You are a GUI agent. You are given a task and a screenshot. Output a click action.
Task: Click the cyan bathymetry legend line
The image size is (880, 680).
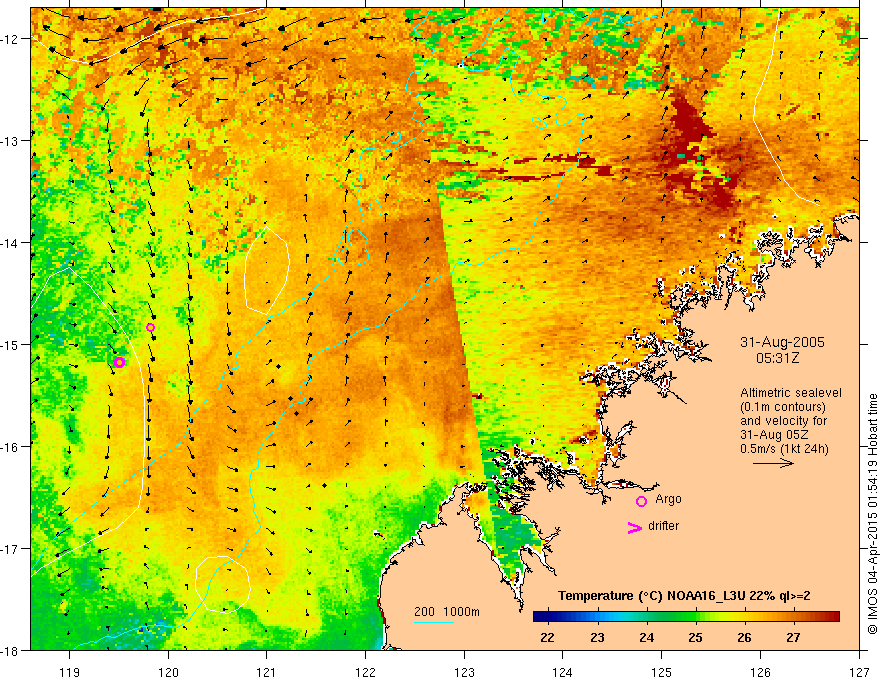(x=434, y=622)
